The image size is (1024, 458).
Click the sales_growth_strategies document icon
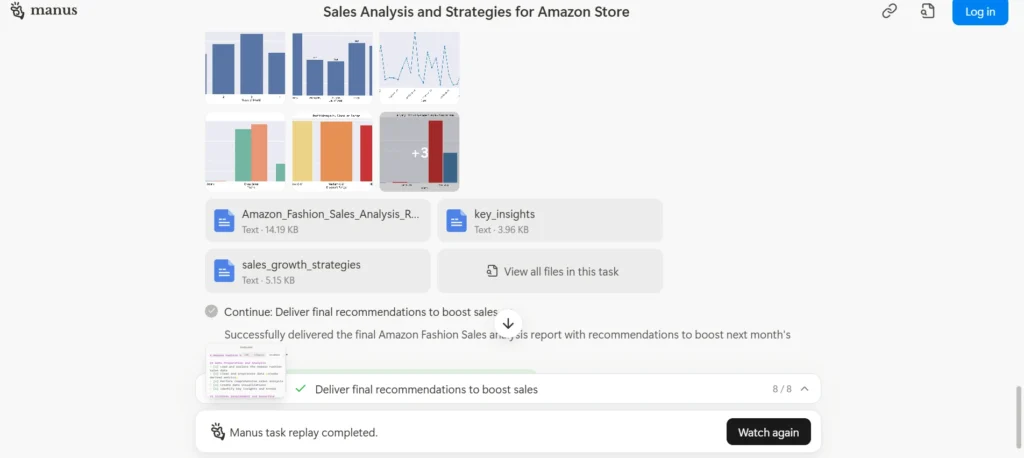(x=224, y=270)
